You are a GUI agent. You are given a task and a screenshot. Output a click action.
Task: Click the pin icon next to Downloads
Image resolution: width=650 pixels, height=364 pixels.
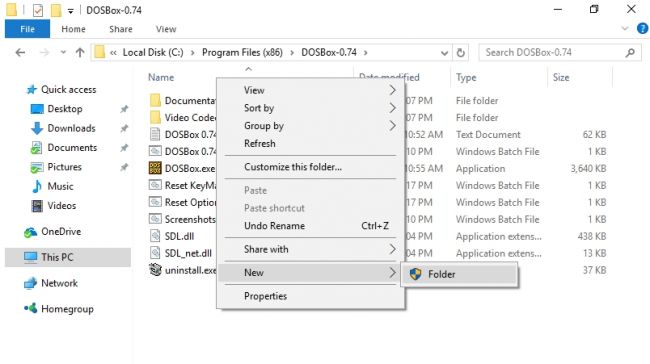[124, 129]
